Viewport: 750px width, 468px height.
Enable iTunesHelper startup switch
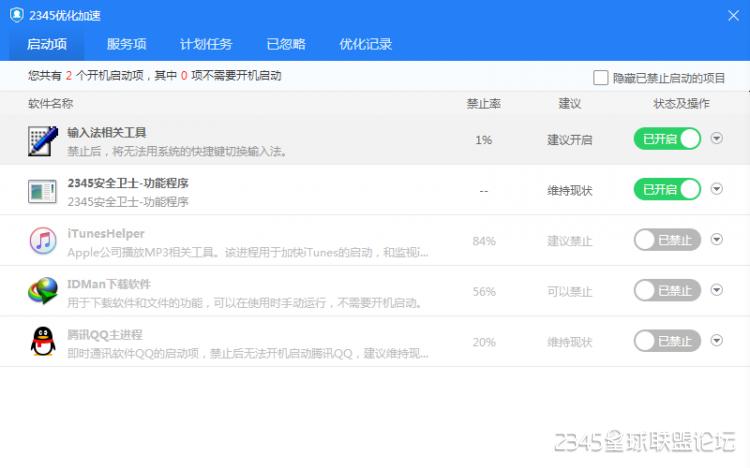[667, 240]
